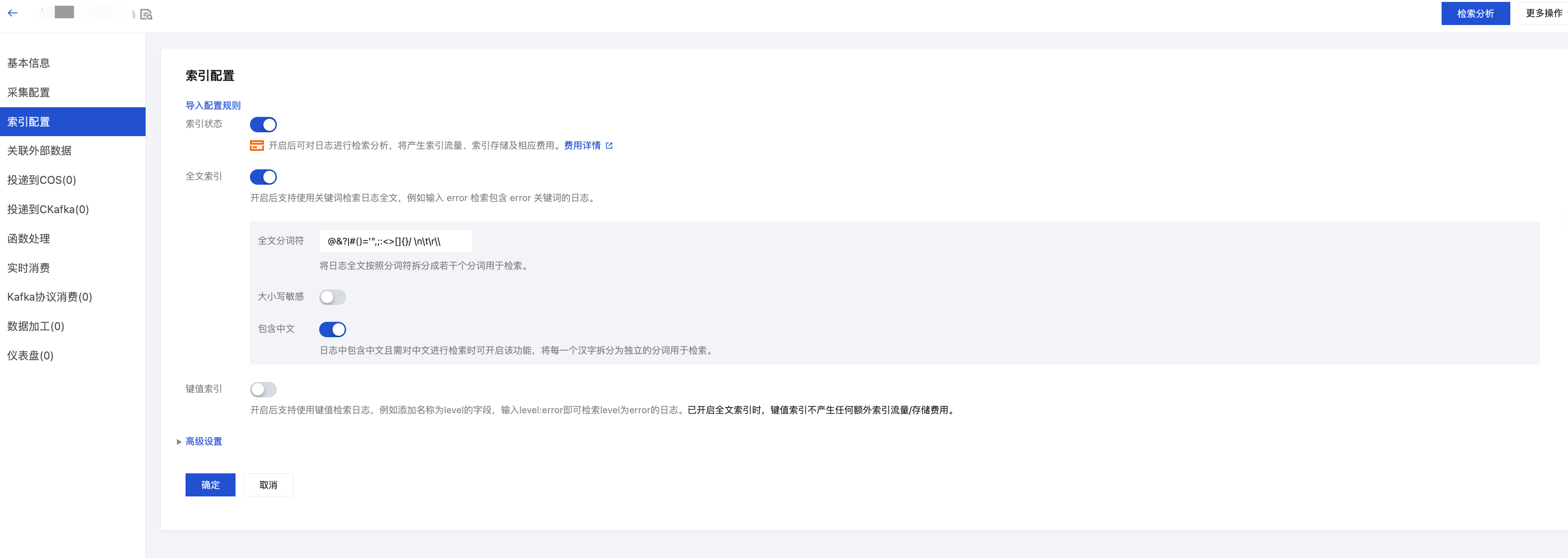This screenshot has height=558, width=1568.
Task: Expand the 高级设置 disclosure triangle
Action: click(x=179, y=442)
